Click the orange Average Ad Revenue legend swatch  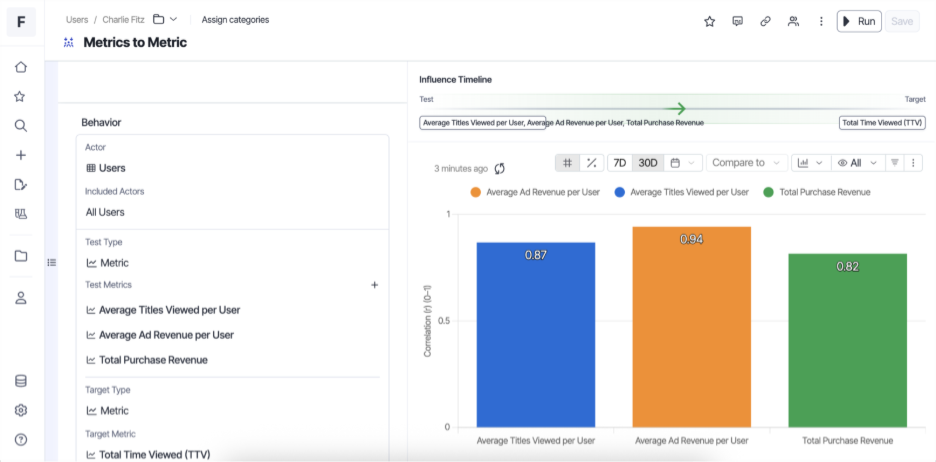point(476,192)
